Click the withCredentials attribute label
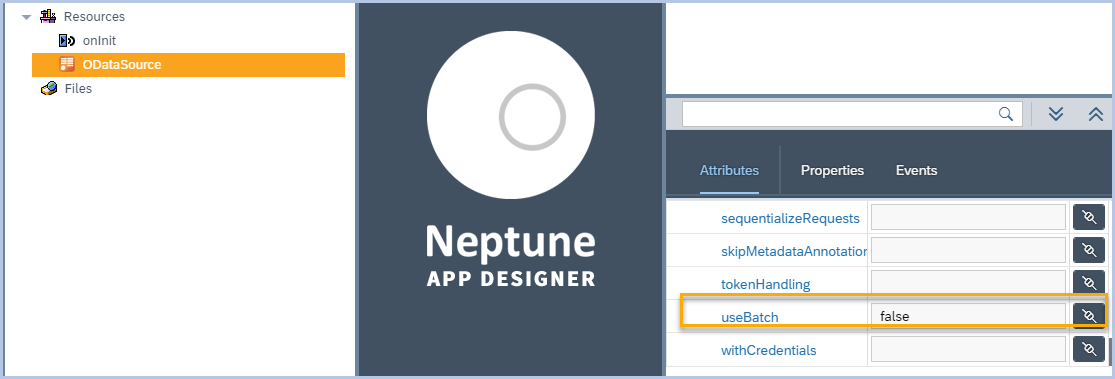1115x379 pixels. pos(768,351)
